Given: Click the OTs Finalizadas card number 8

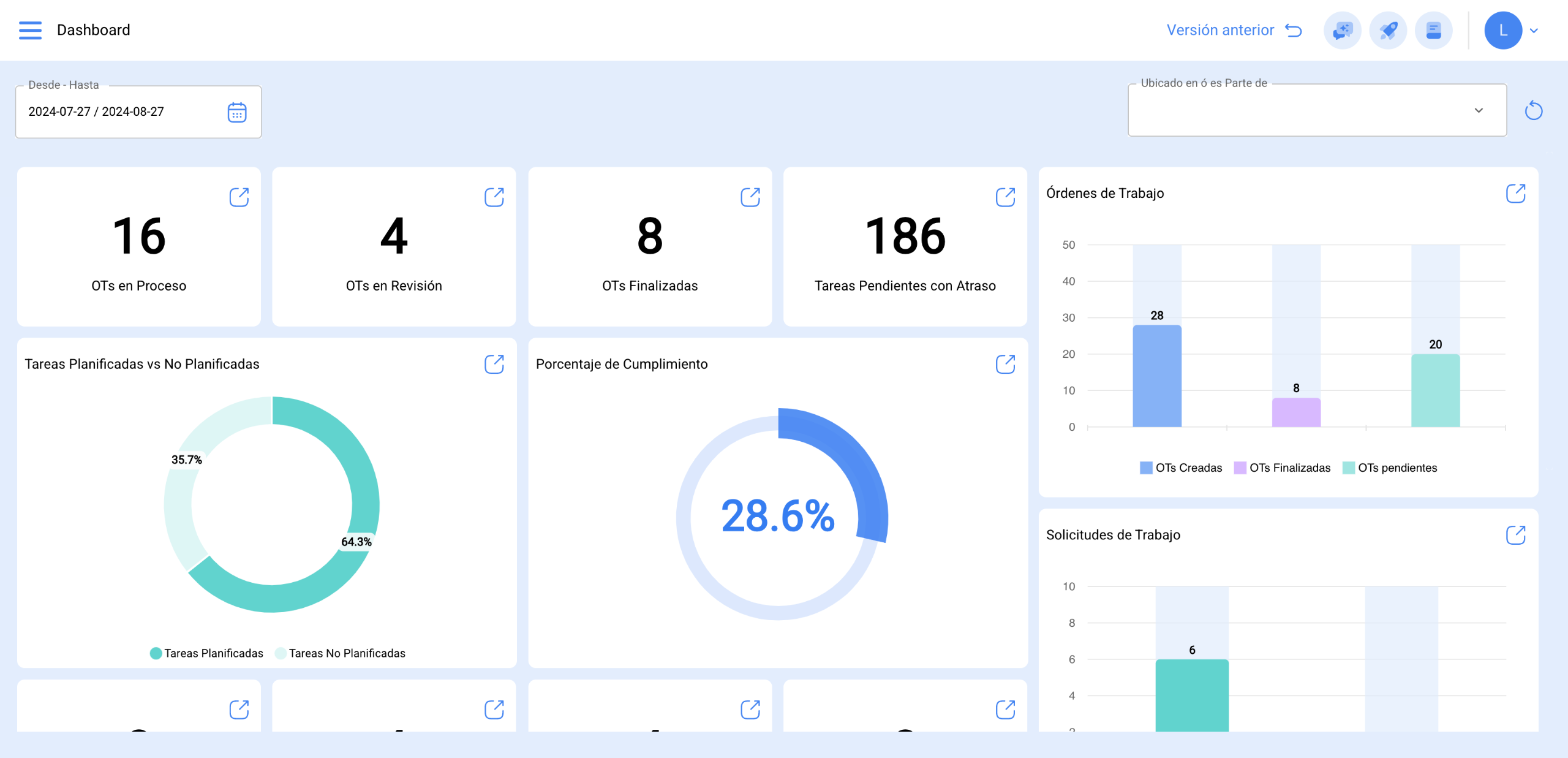Looking at the screenshot, I should (649, 237).
